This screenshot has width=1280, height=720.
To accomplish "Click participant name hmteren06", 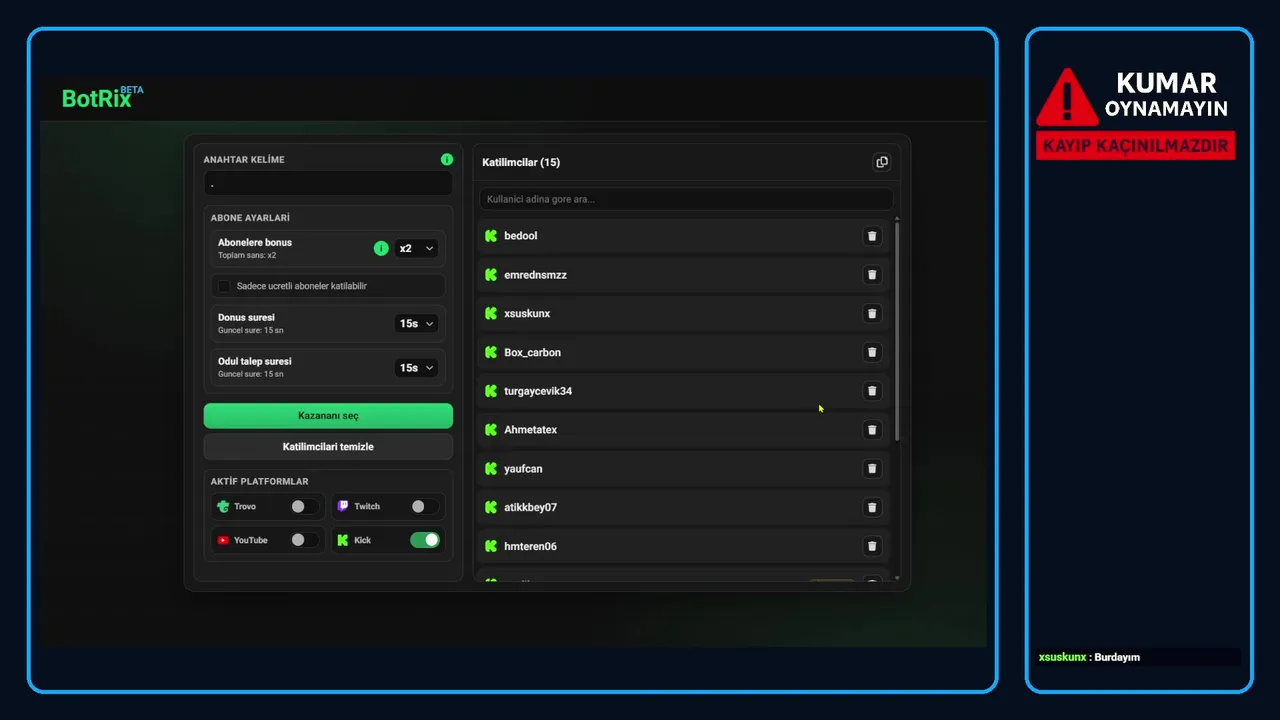I will [530, 546].
